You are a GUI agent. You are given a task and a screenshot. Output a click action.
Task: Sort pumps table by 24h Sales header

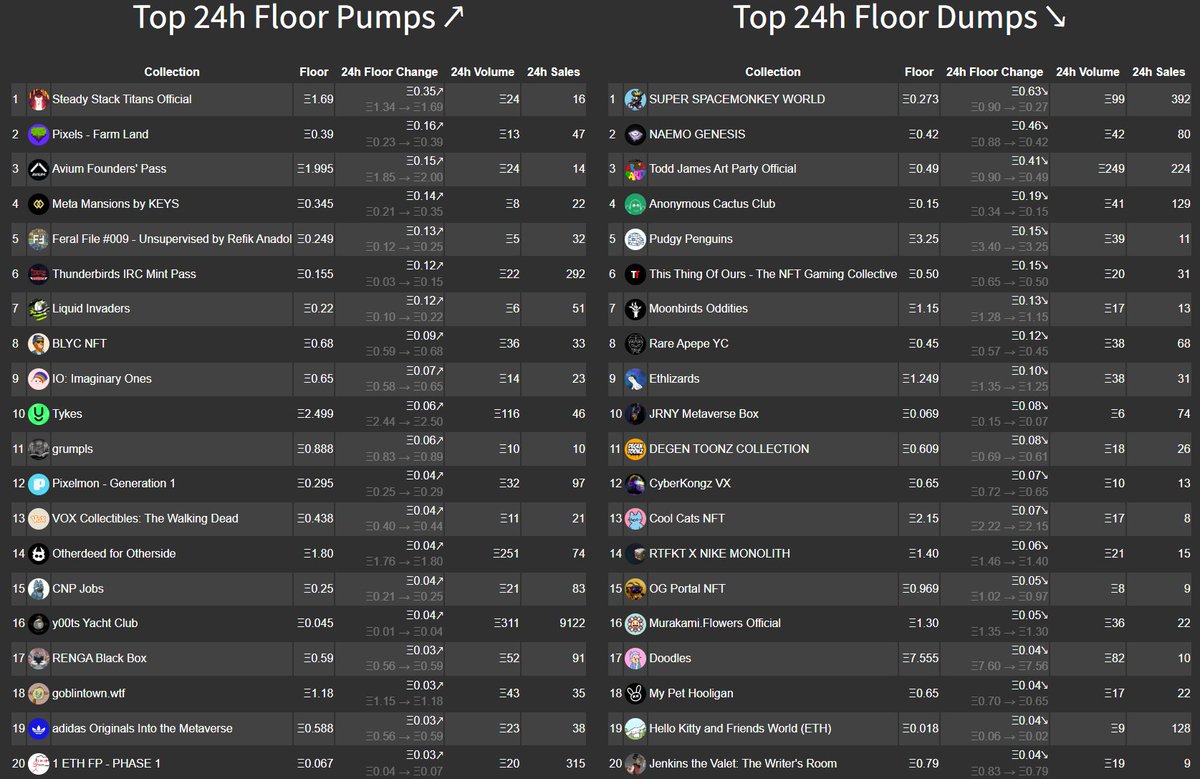pyautogui.click(x=554, y=72)
